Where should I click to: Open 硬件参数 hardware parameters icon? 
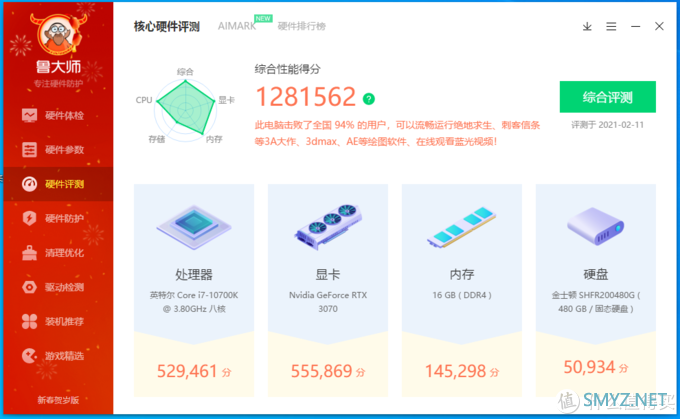click(29, 150)
